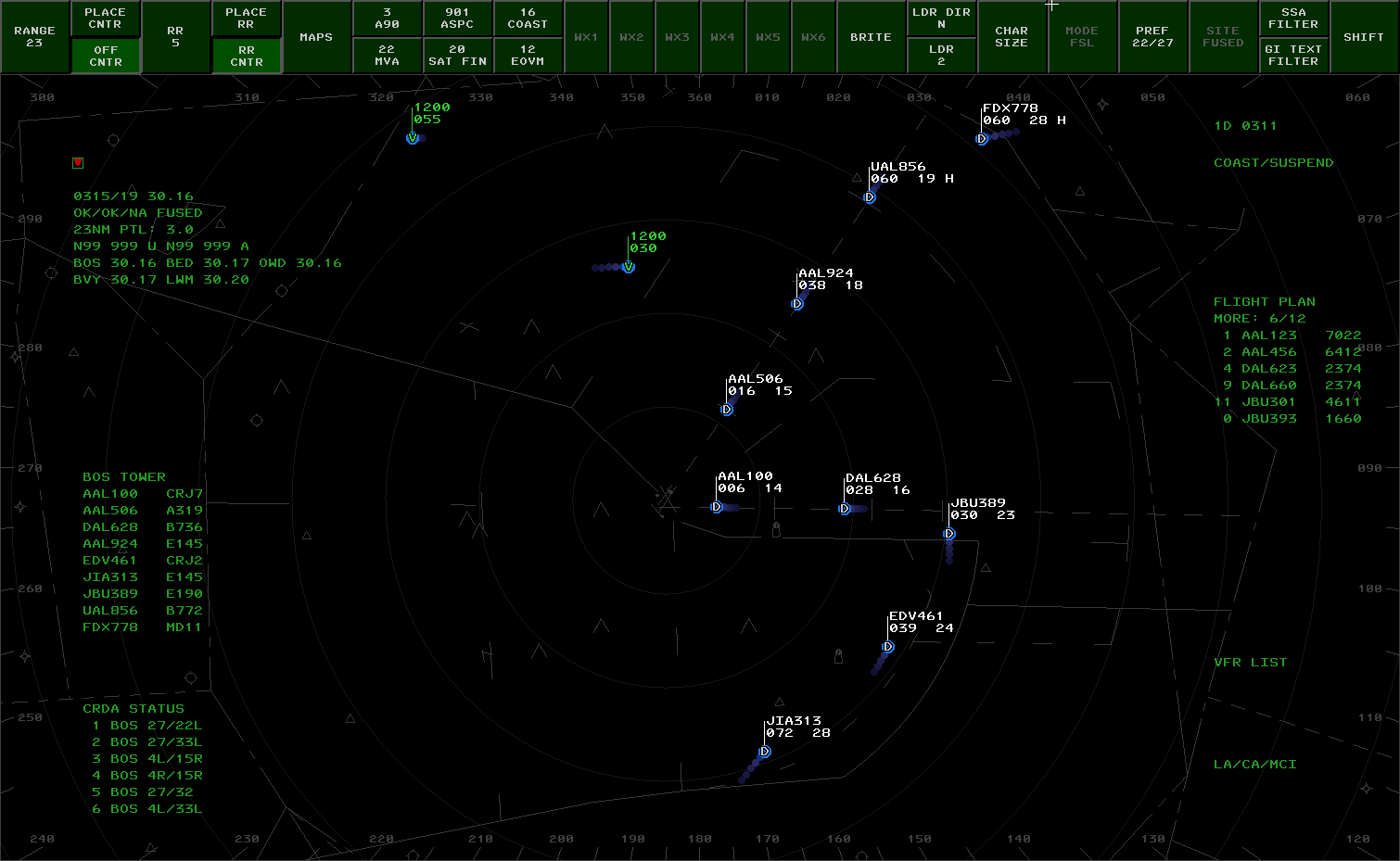Enable weather level WX6

pos(813,37)
